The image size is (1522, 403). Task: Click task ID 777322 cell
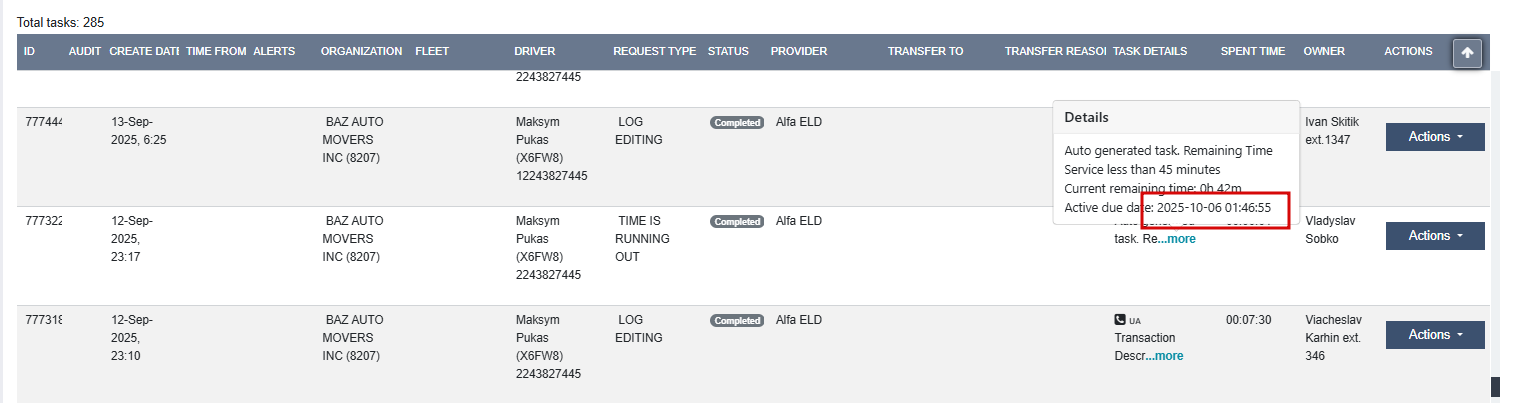tap(44, 221)
